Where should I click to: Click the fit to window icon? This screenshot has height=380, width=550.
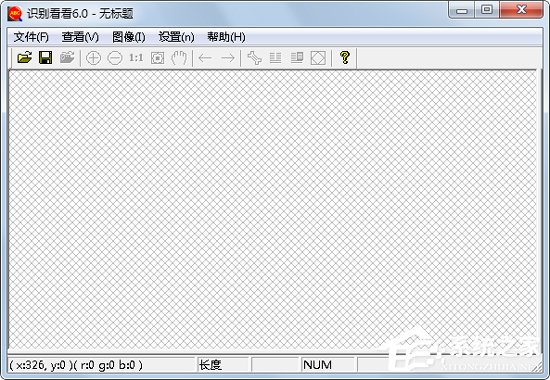click(157, 58)
